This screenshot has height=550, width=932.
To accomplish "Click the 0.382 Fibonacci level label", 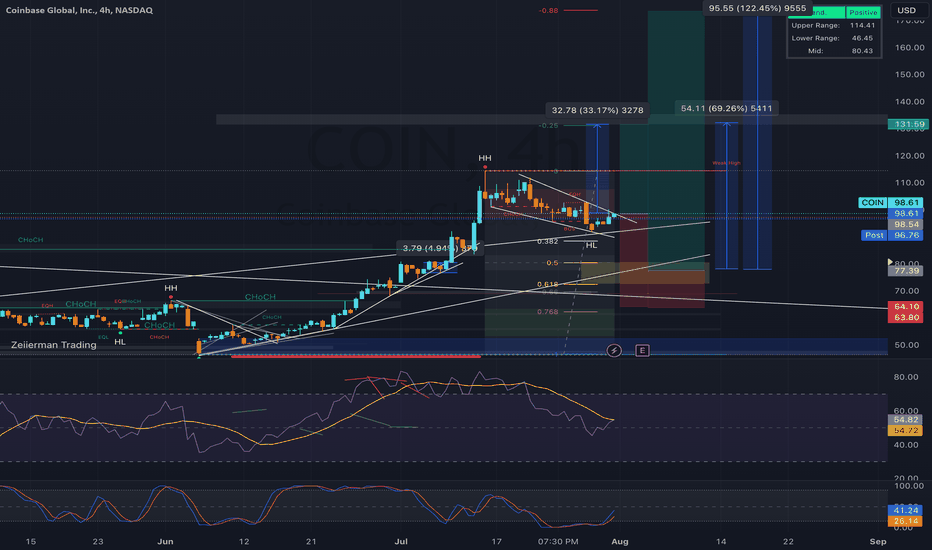I will point(547,241).
